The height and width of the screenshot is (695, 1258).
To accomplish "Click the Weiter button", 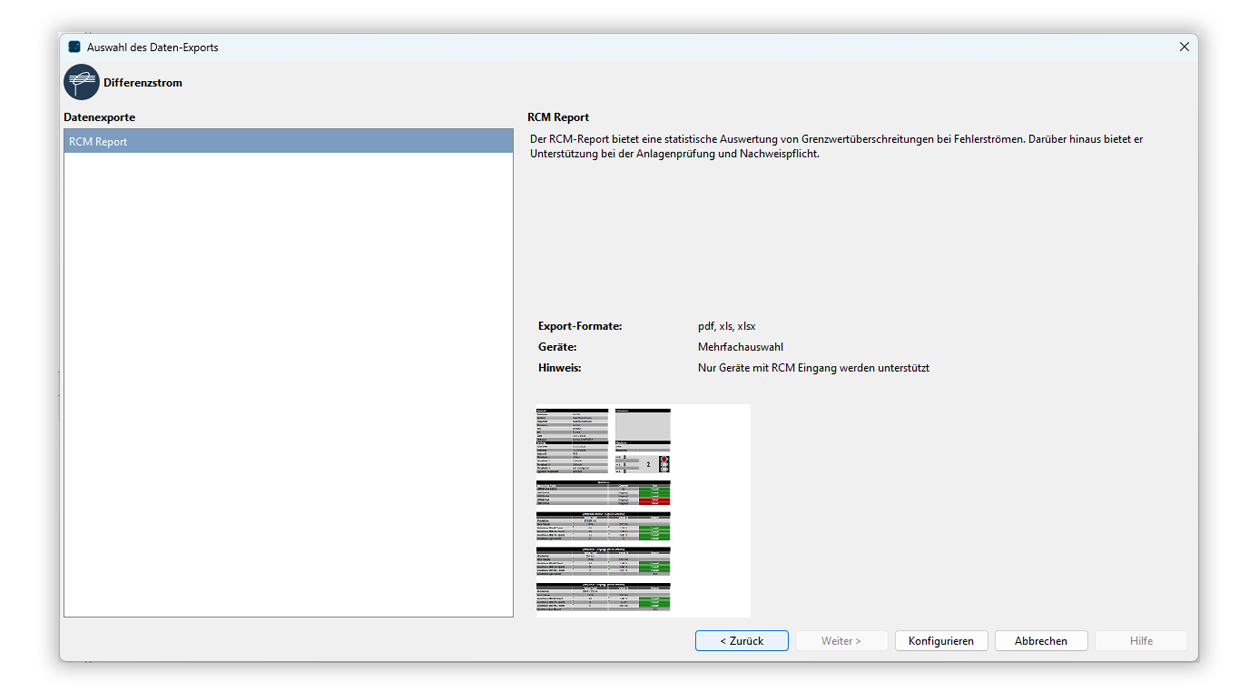I will pyautogui.click(x=841, y=640).
